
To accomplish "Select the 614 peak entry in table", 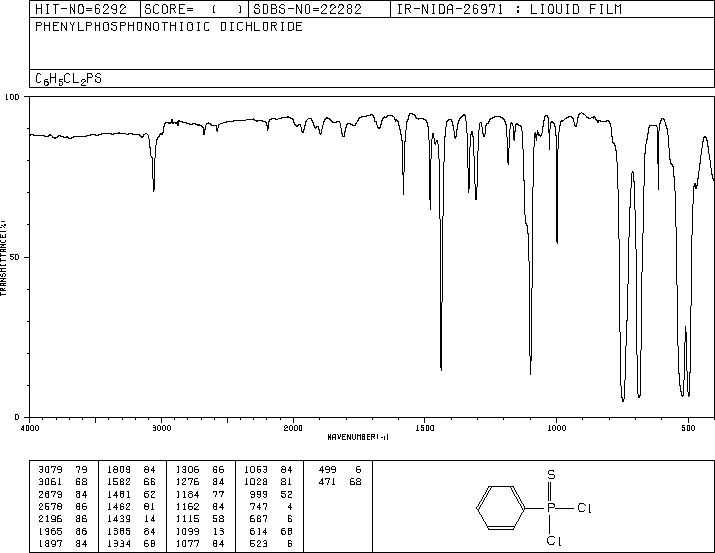I will 259,531.
